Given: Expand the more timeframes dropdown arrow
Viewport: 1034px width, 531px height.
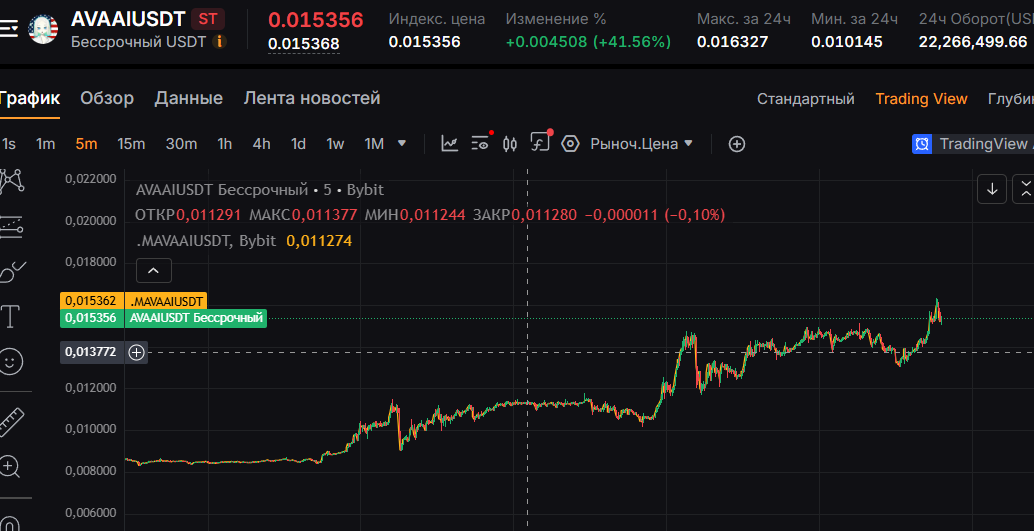Looking at the screenshot, I should [402, 143].
